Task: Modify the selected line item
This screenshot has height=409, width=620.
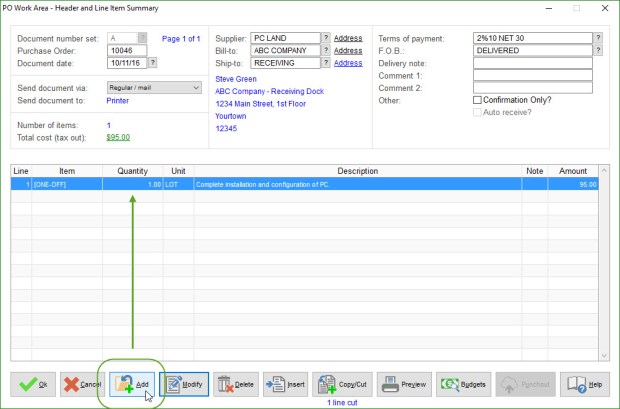Action: tap(184, 383)
